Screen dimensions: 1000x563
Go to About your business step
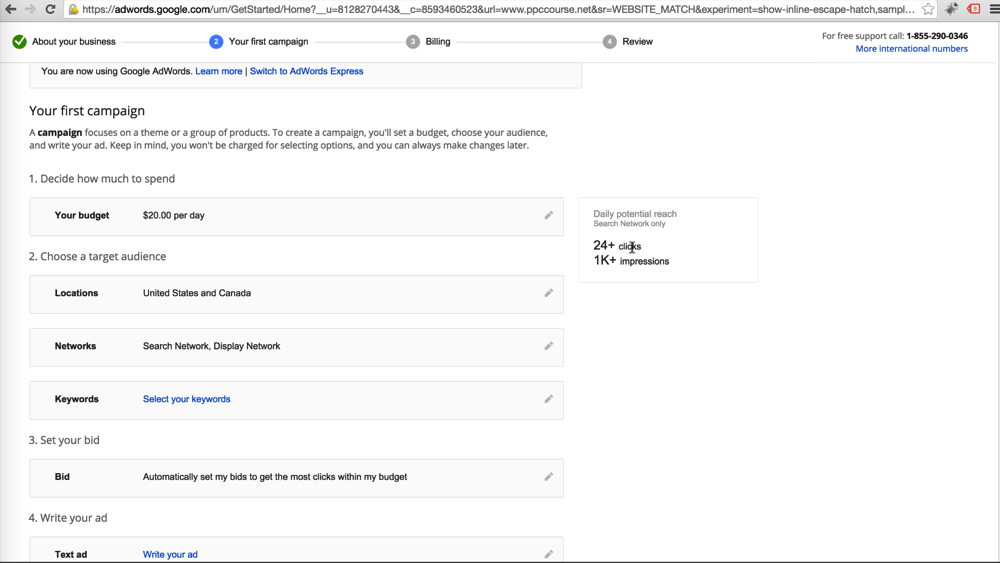(x=74, y=41)
